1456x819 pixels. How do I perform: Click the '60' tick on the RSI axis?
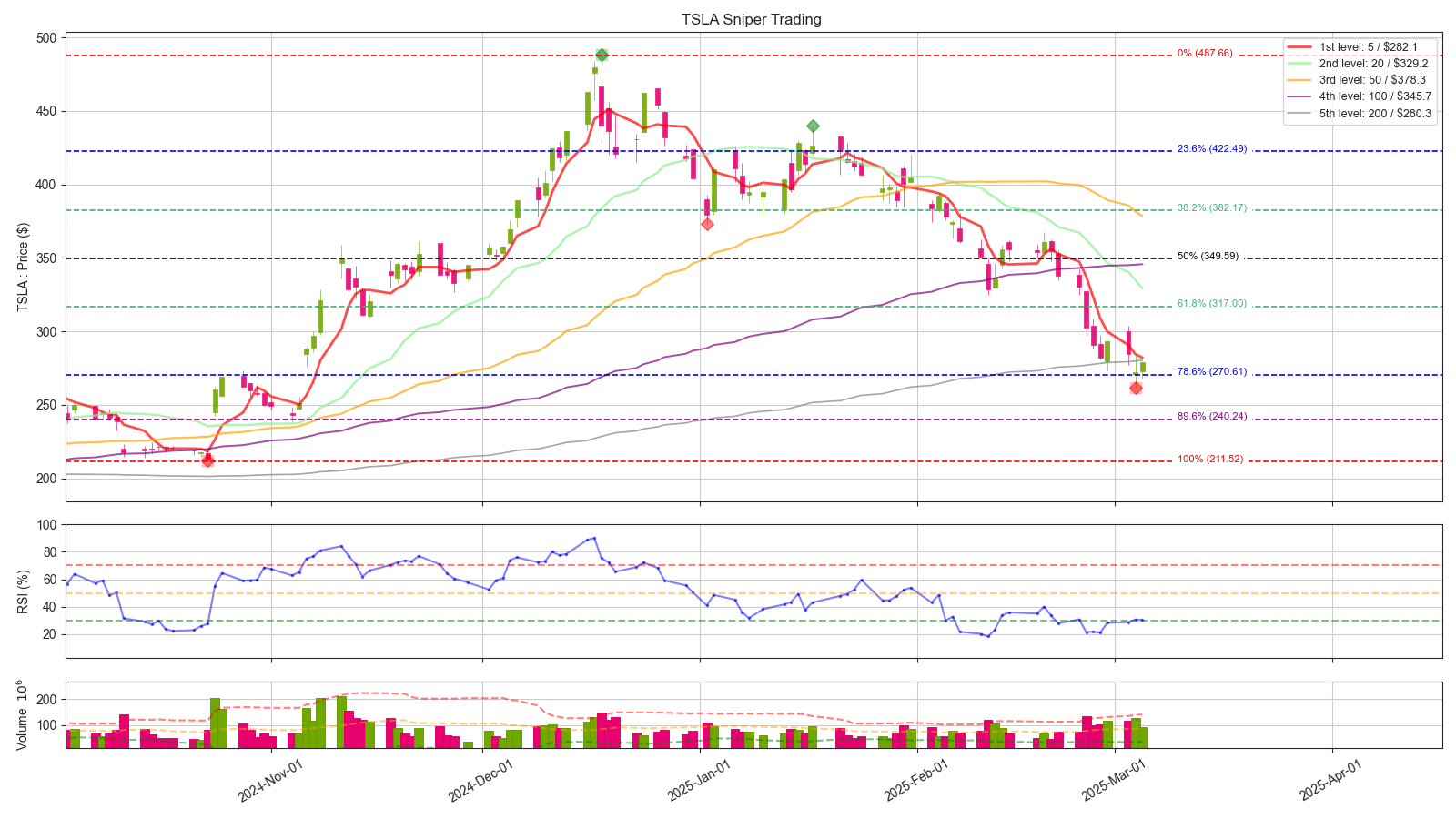pyautogui.click(x=50, y=580)
